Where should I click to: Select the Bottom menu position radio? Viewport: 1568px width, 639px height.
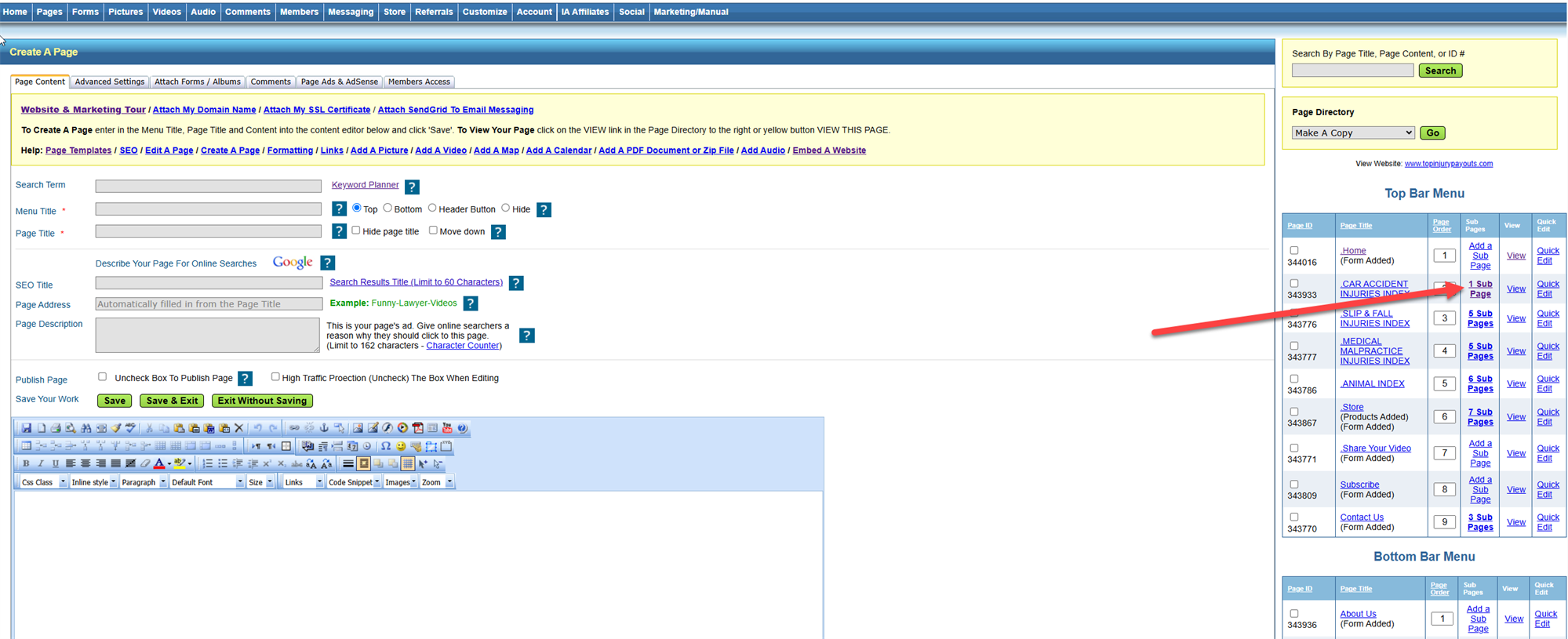click(x=387, y=208)
